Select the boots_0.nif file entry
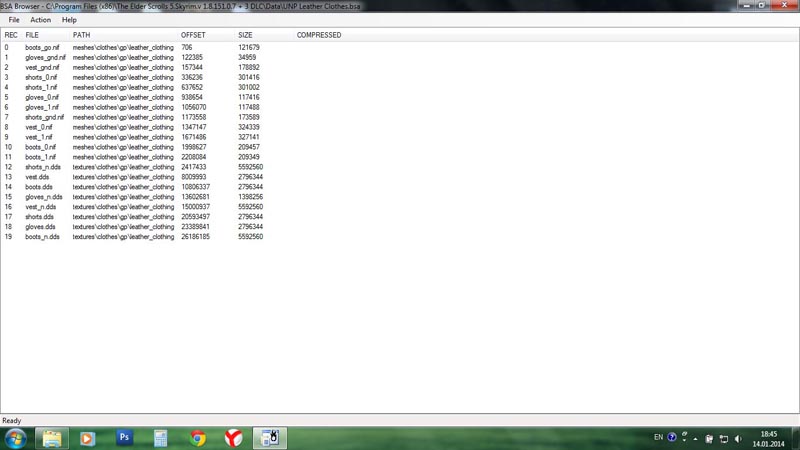The image size is (800, 450). 40,147
